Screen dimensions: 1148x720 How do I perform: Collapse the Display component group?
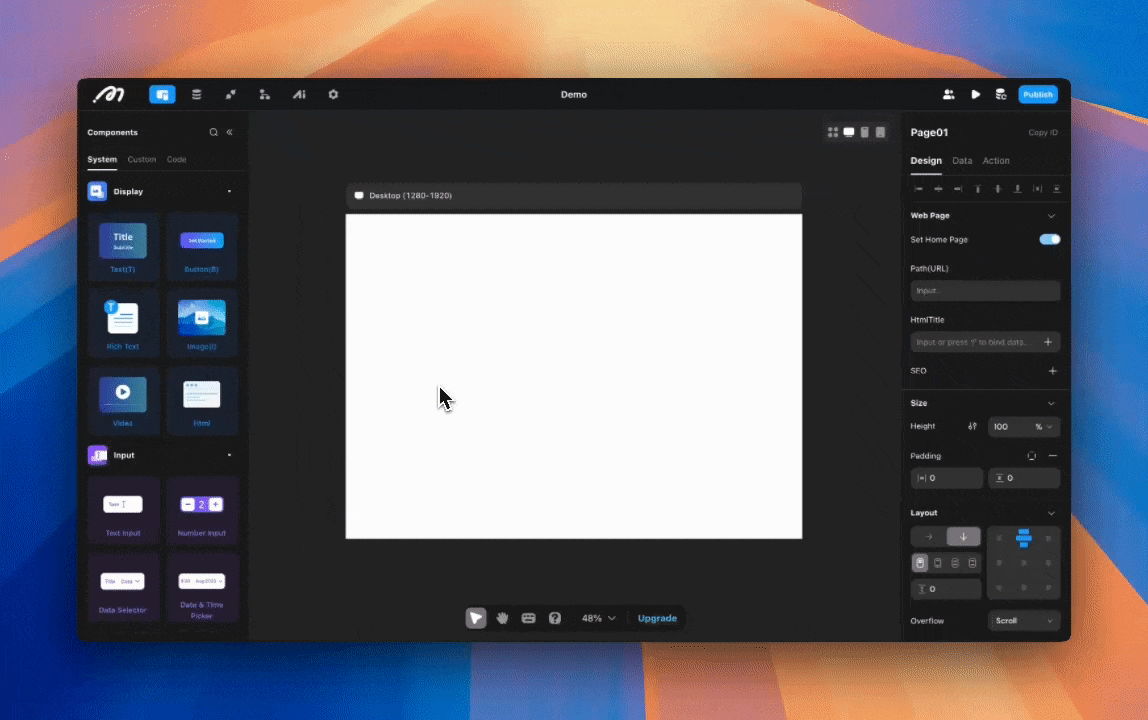(x=229, y=192)
